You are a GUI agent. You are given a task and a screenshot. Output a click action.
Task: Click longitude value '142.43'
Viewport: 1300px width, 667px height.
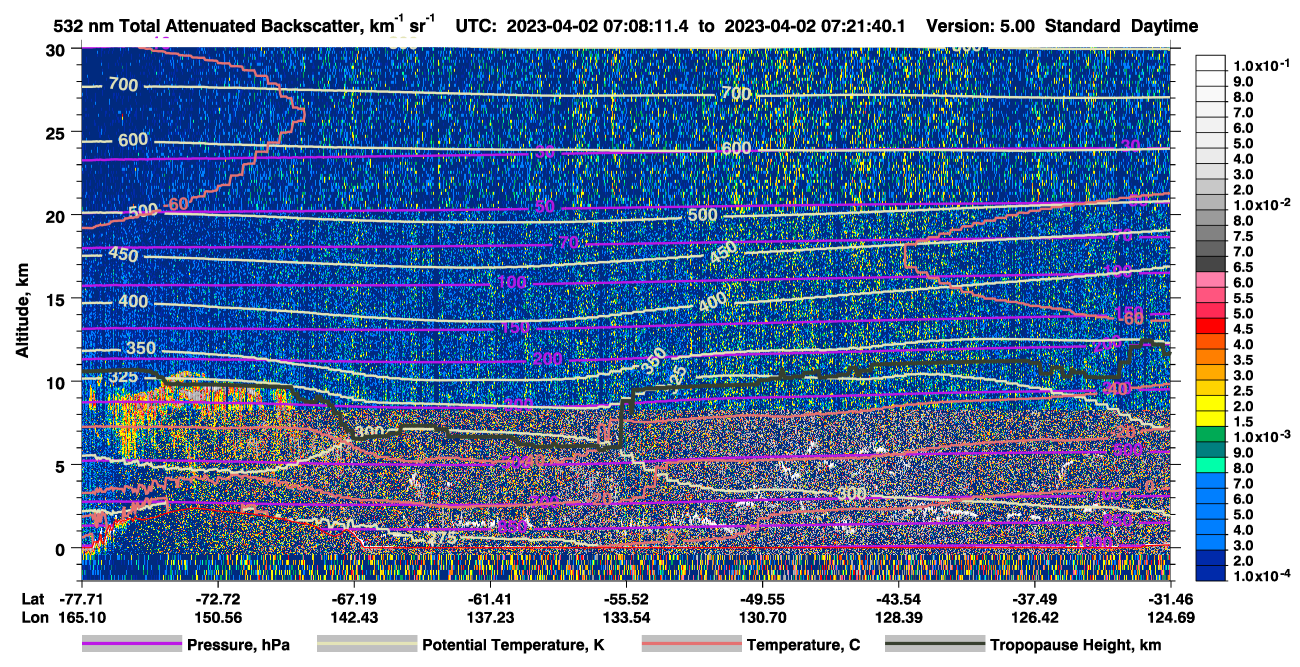[353, 617]
